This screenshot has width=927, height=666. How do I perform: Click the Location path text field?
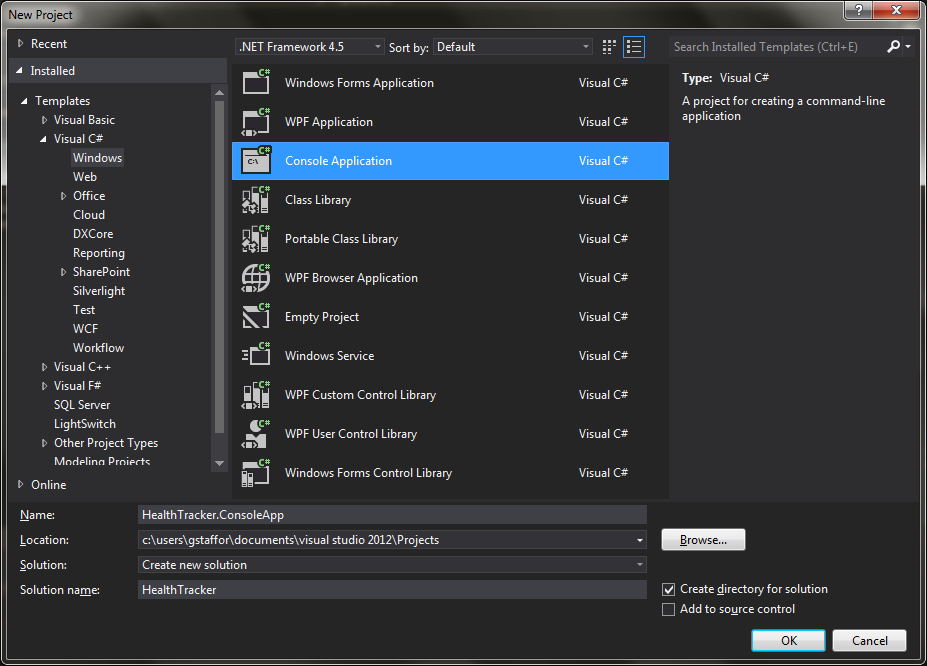[x=385, y=540]
